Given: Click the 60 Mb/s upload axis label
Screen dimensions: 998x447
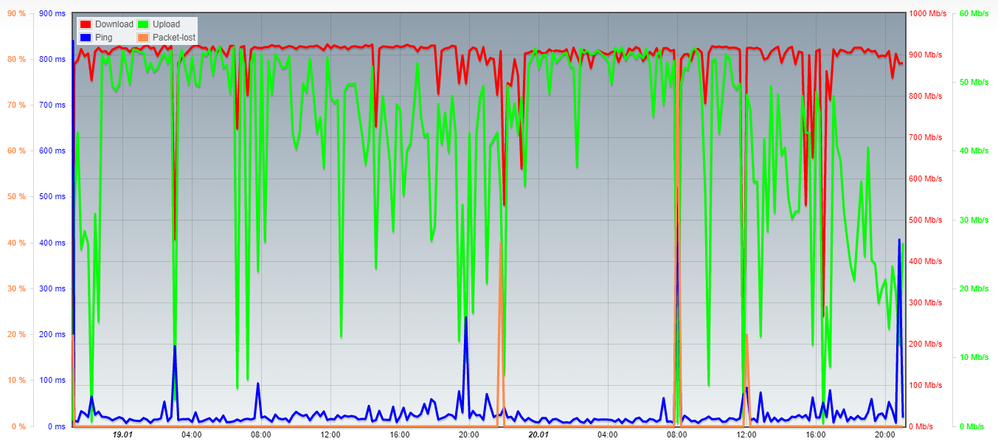Looking at the screenshot, I should [973, 13].
